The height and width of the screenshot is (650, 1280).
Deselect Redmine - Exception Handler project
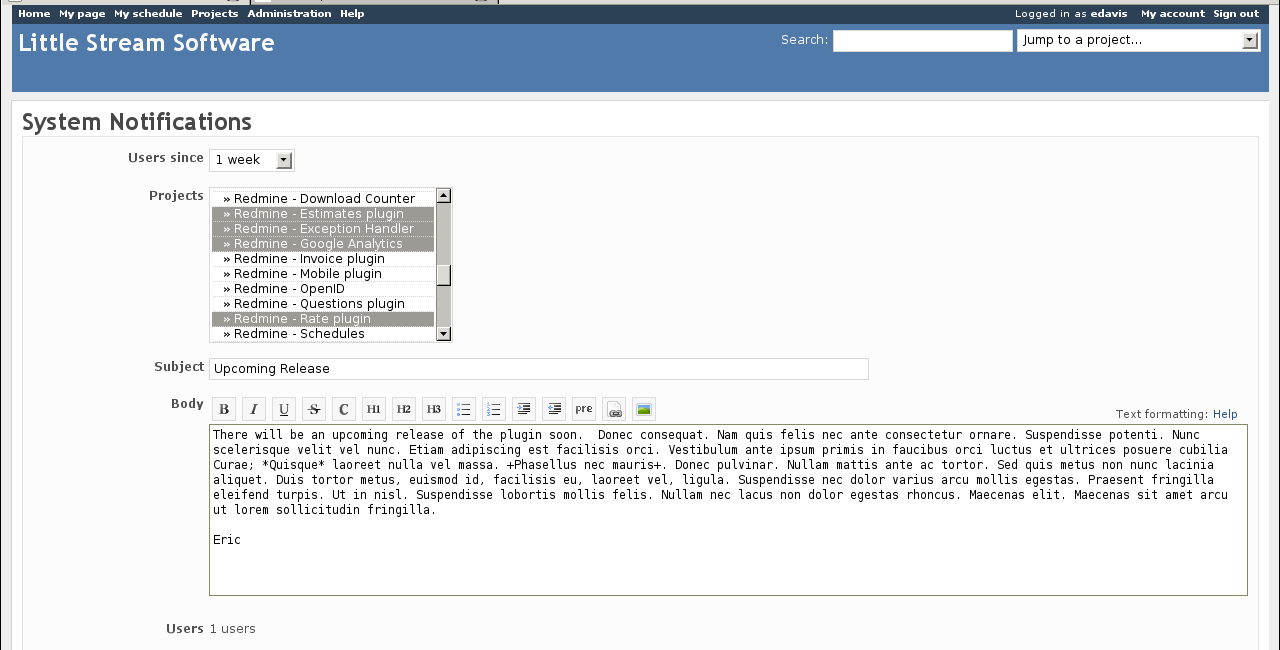pyautogui.click(x=323, y=229)
